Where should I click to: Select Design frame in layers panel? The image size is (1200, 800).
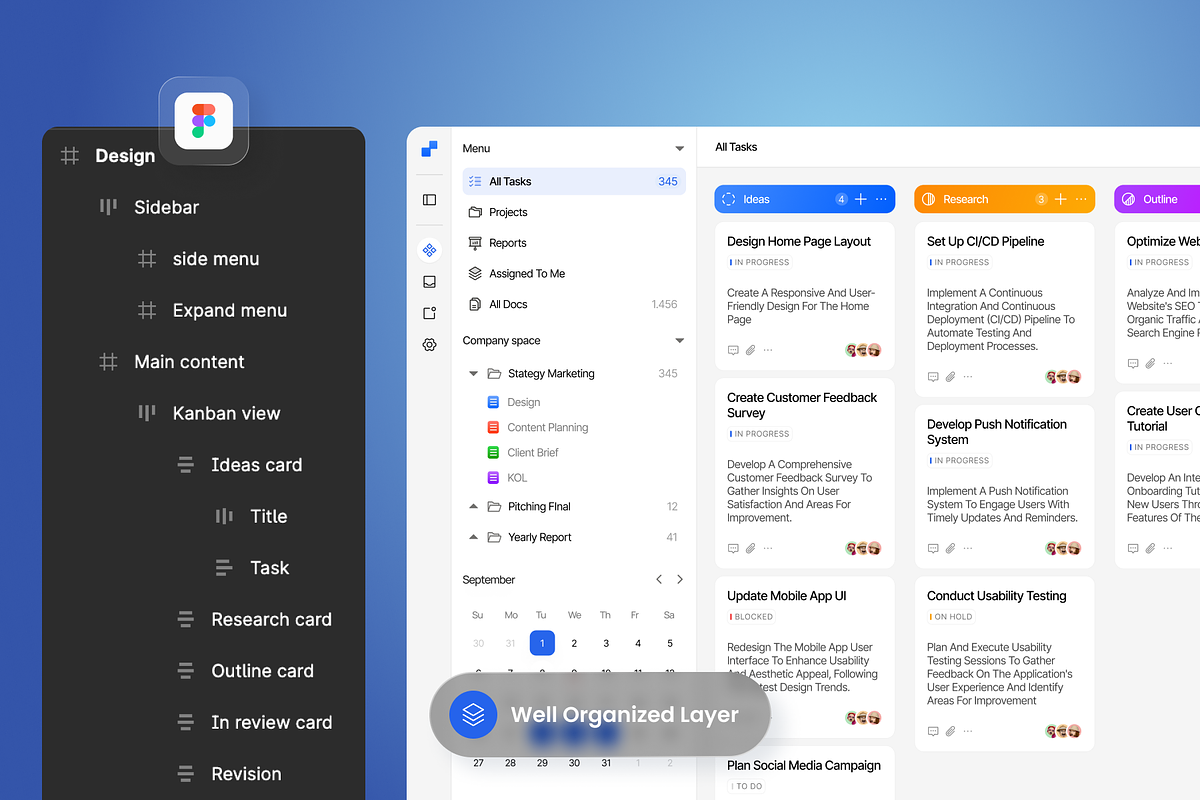[124, 156]
